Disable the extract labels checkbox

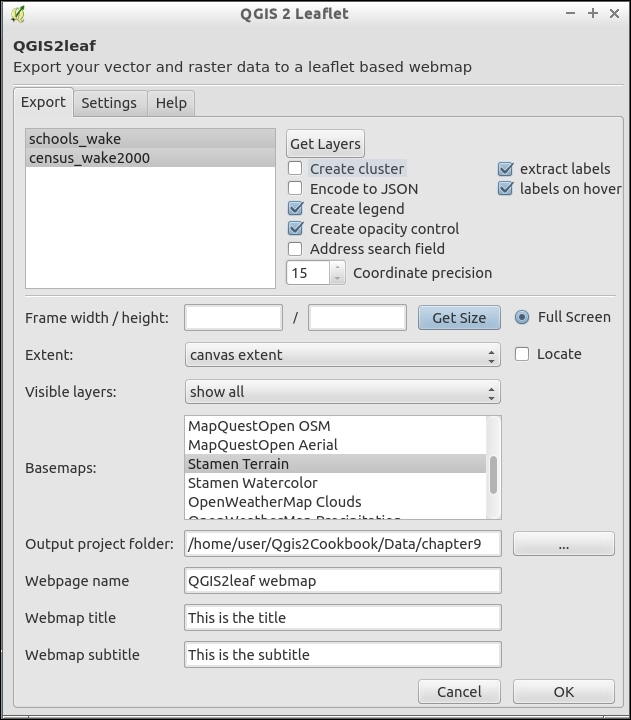(x=505, y=169)
